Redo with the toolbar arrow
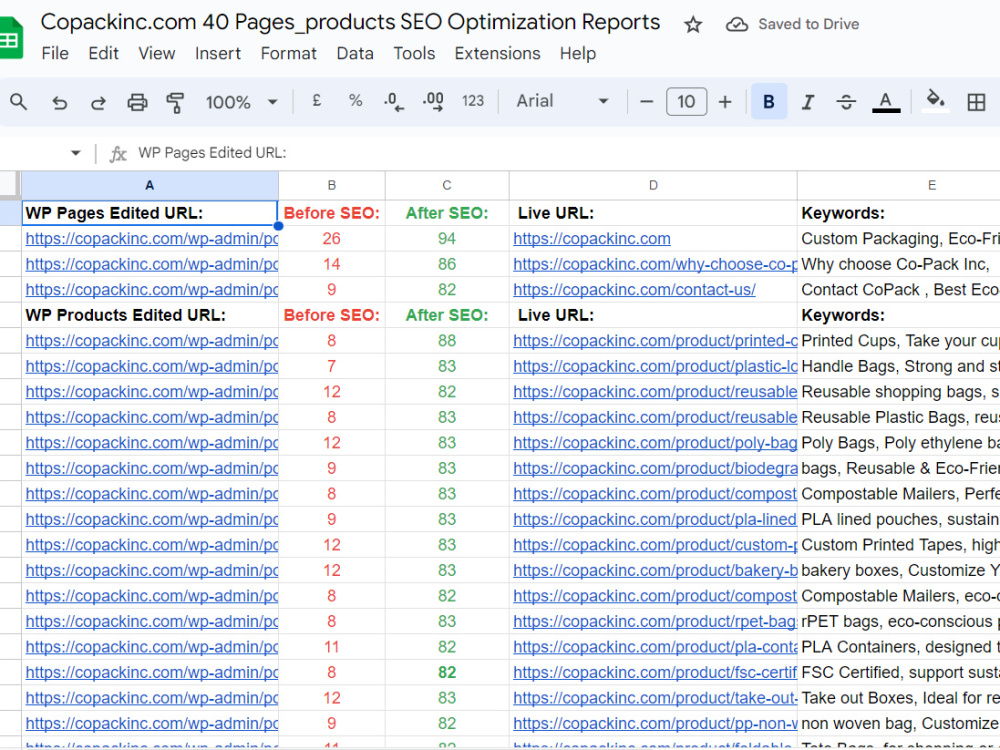The width and height of the screenshot is (1000, 750). pos(98,102)
